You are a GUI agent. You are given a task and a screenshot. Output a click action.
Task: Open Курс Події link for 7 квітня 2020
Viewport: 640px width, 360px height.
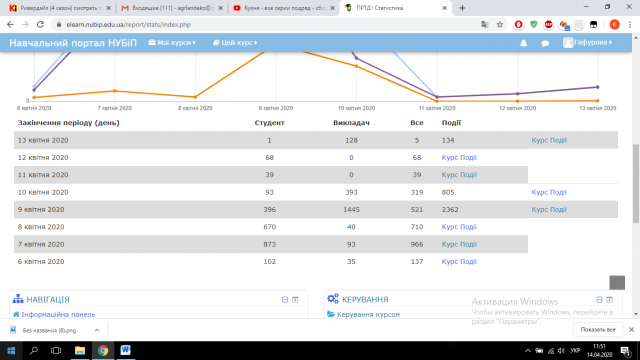pyautogui.click(x=459, y=244)
